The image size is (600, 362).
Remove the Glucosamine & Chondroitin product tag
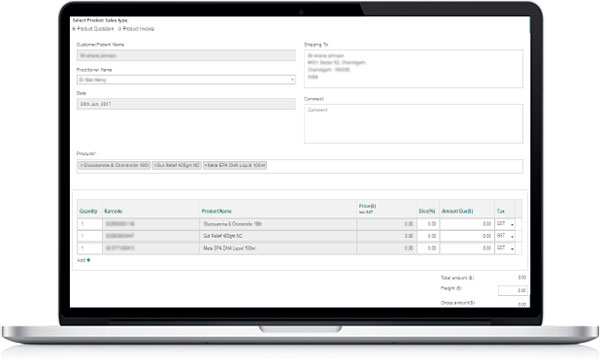[81, 165]
